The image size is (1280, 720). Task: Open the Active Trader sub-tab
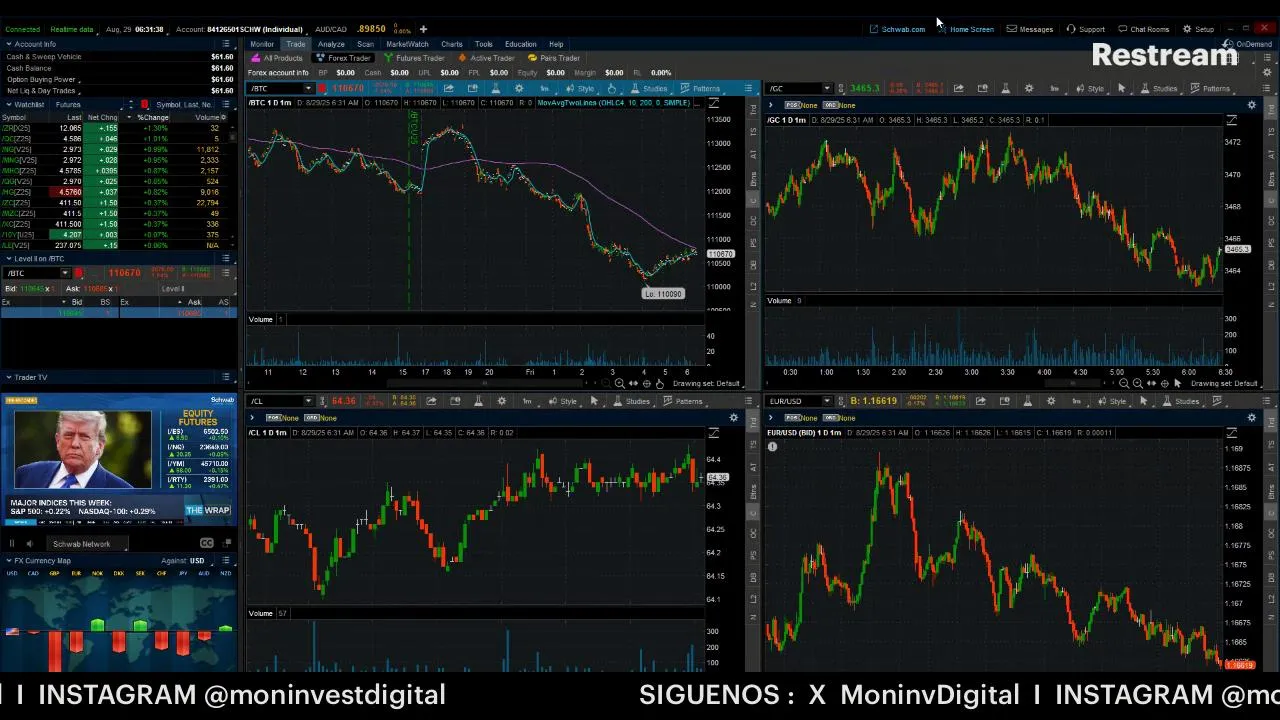point(486,58)
